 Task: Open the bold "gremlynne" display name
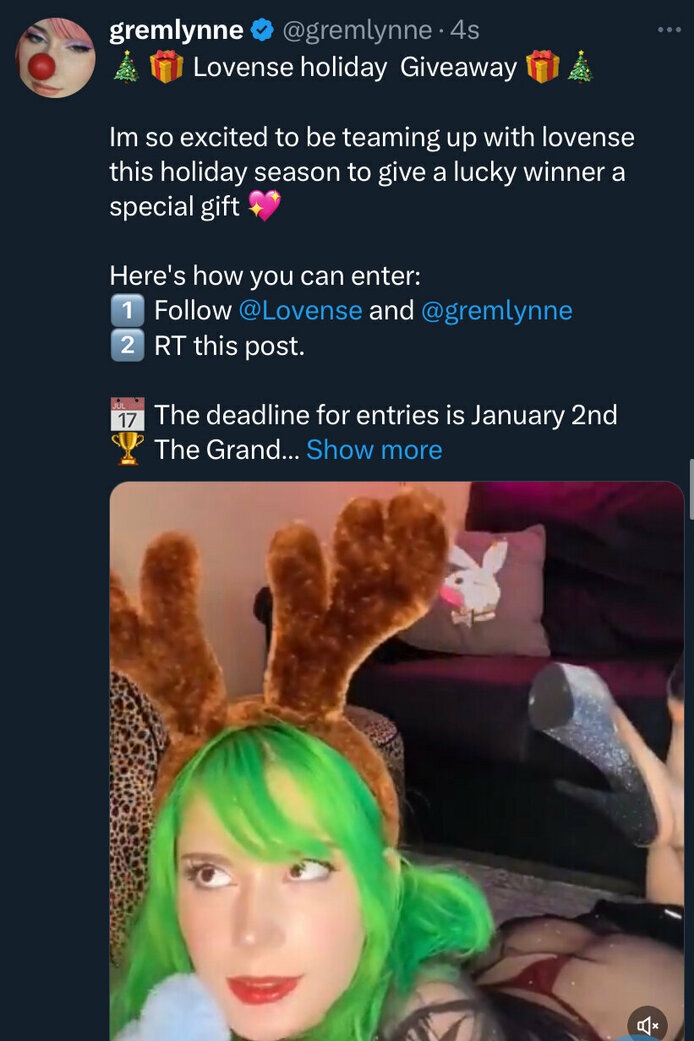(x=176, y=31)
